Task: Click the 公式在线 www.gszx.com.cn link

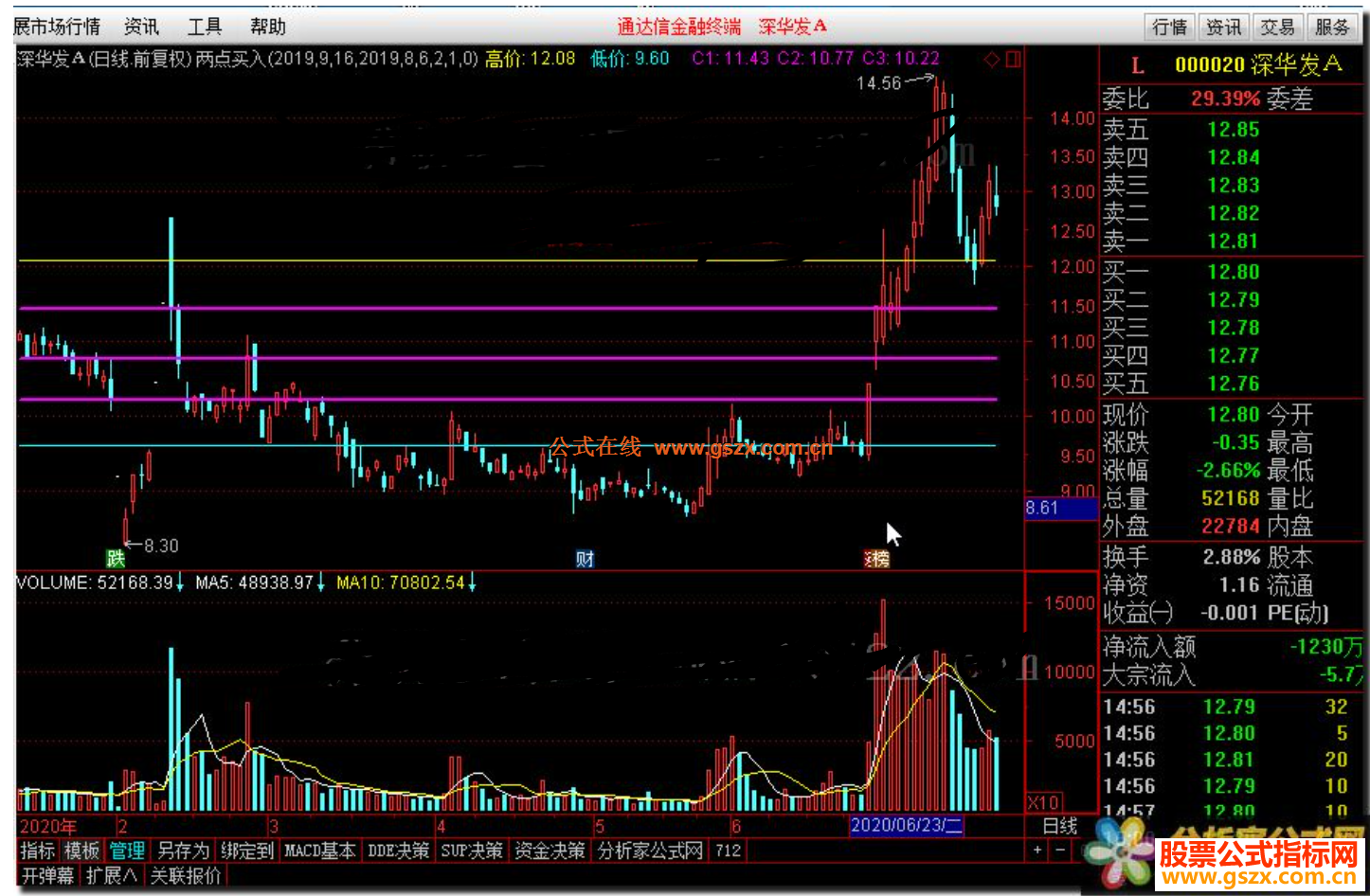Action: [691, 447]
